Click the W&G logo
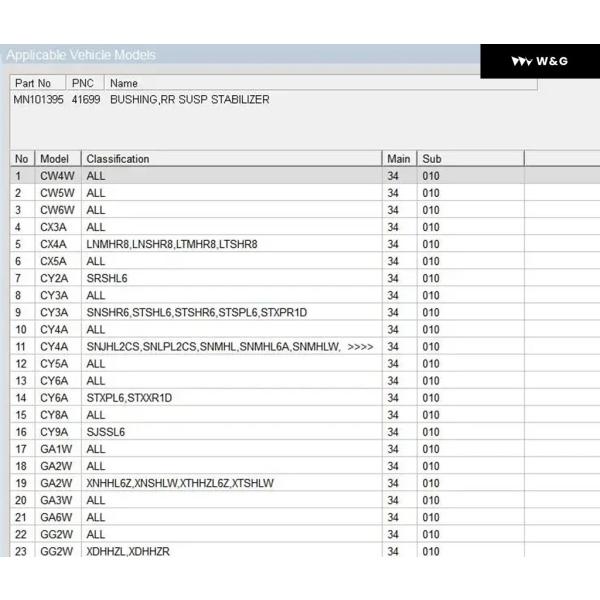 [x=539, y=62]
